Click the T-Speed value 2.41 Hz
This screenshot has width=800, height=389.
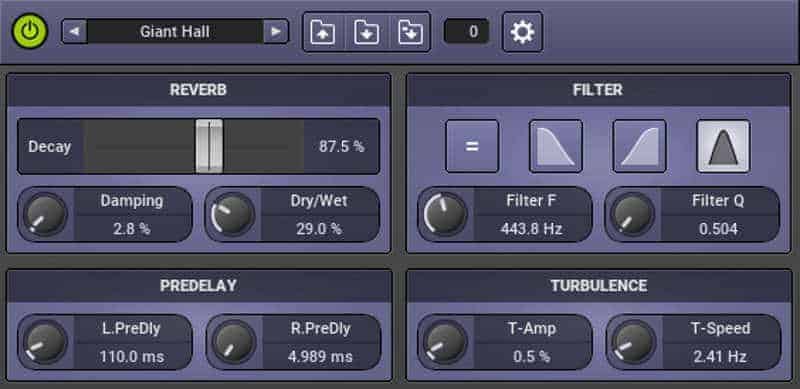pyautogui.click(x=719, y=356)
